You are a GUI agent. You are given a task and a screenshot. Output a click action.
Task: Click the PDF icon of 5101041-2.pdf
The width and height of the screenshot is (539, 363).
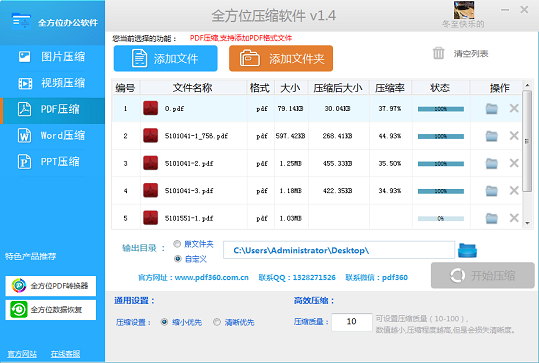pyautogui.click(x=151, y=163)
